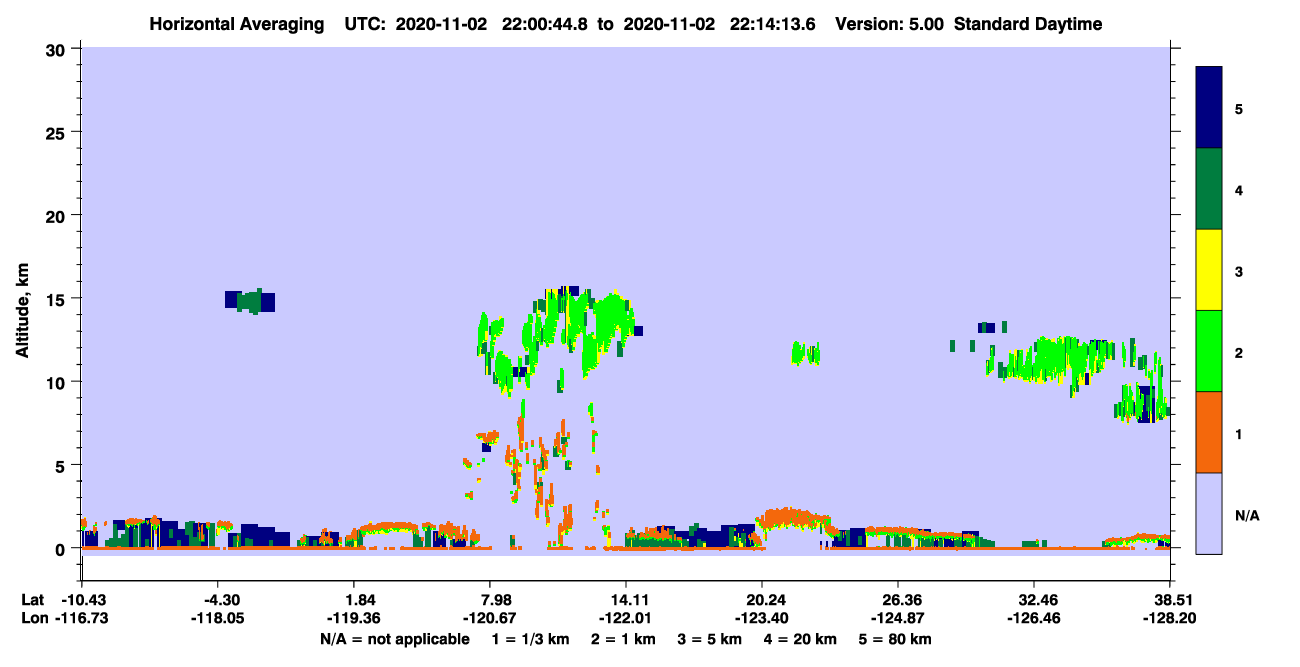Viewport: 1300px width, 667px height.
Task: Click the altitude tick label 0
Action: (x=62, y=548)
